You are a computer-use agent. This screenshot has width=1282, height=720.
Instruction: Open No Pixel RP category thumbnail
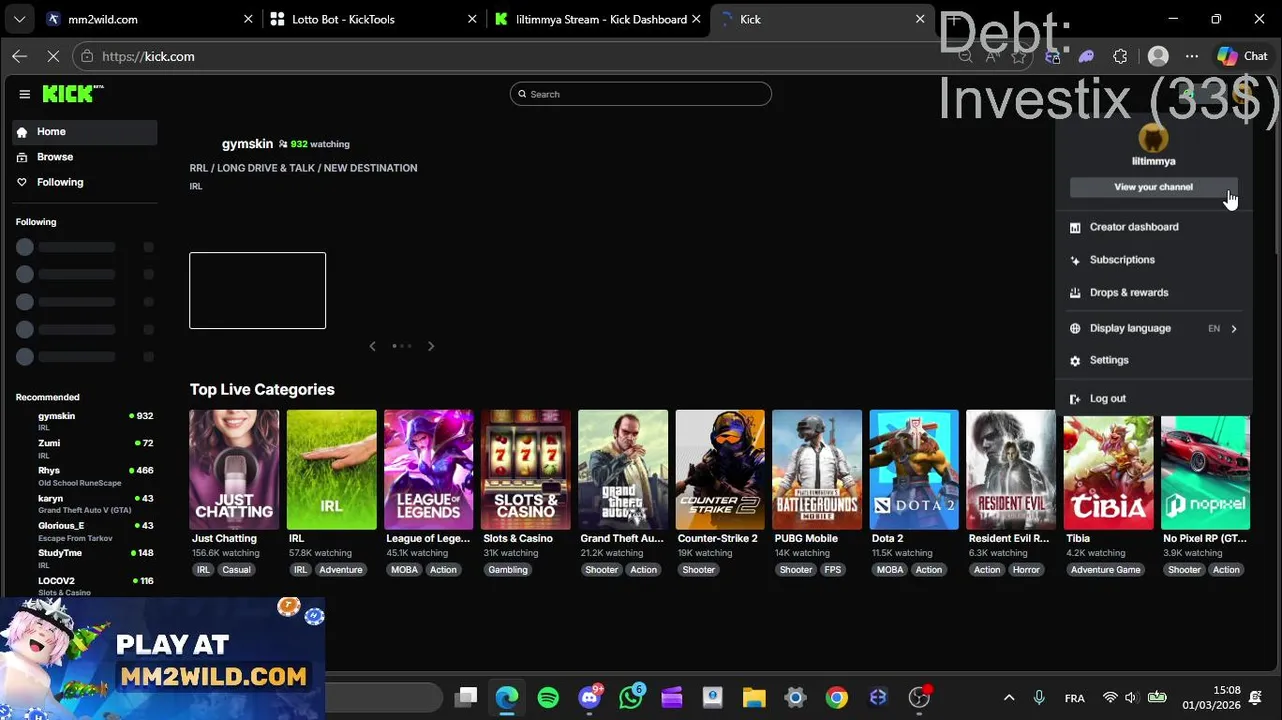[1205, 469]
